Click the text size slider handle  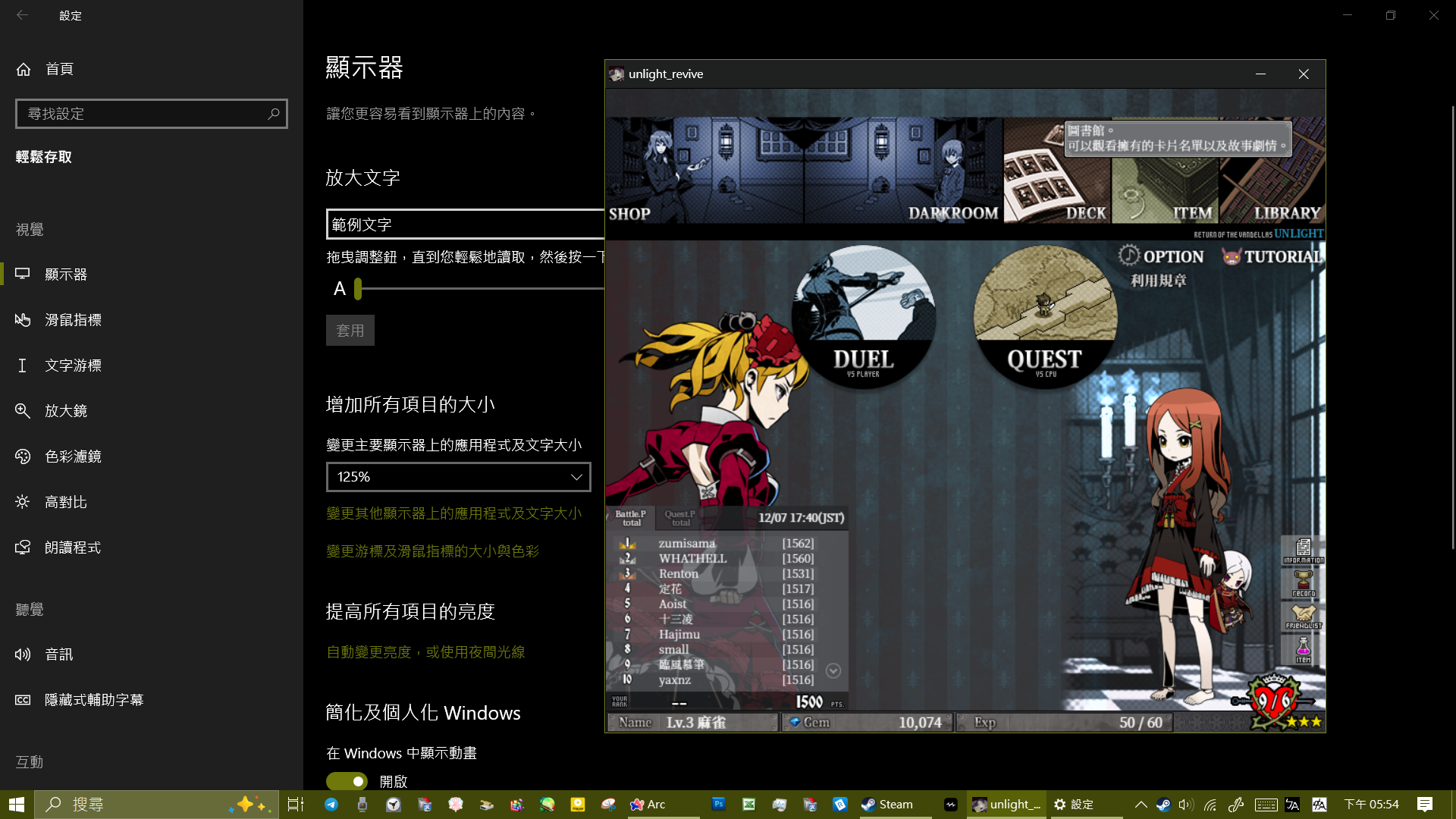[358, 288]
